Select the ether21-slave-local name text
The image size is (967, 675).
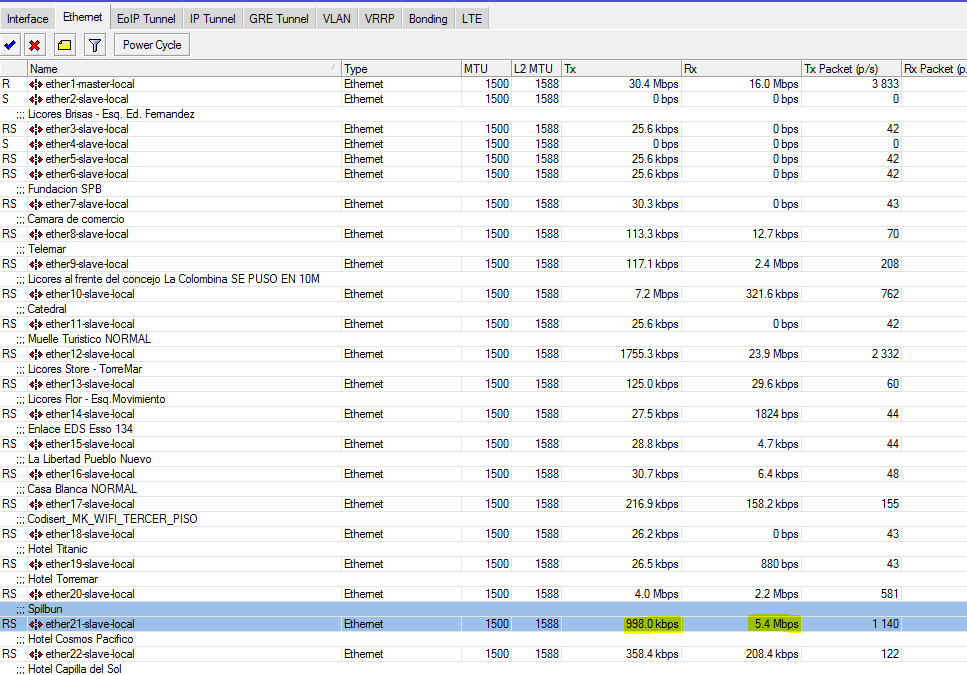[x=90, y=624]
